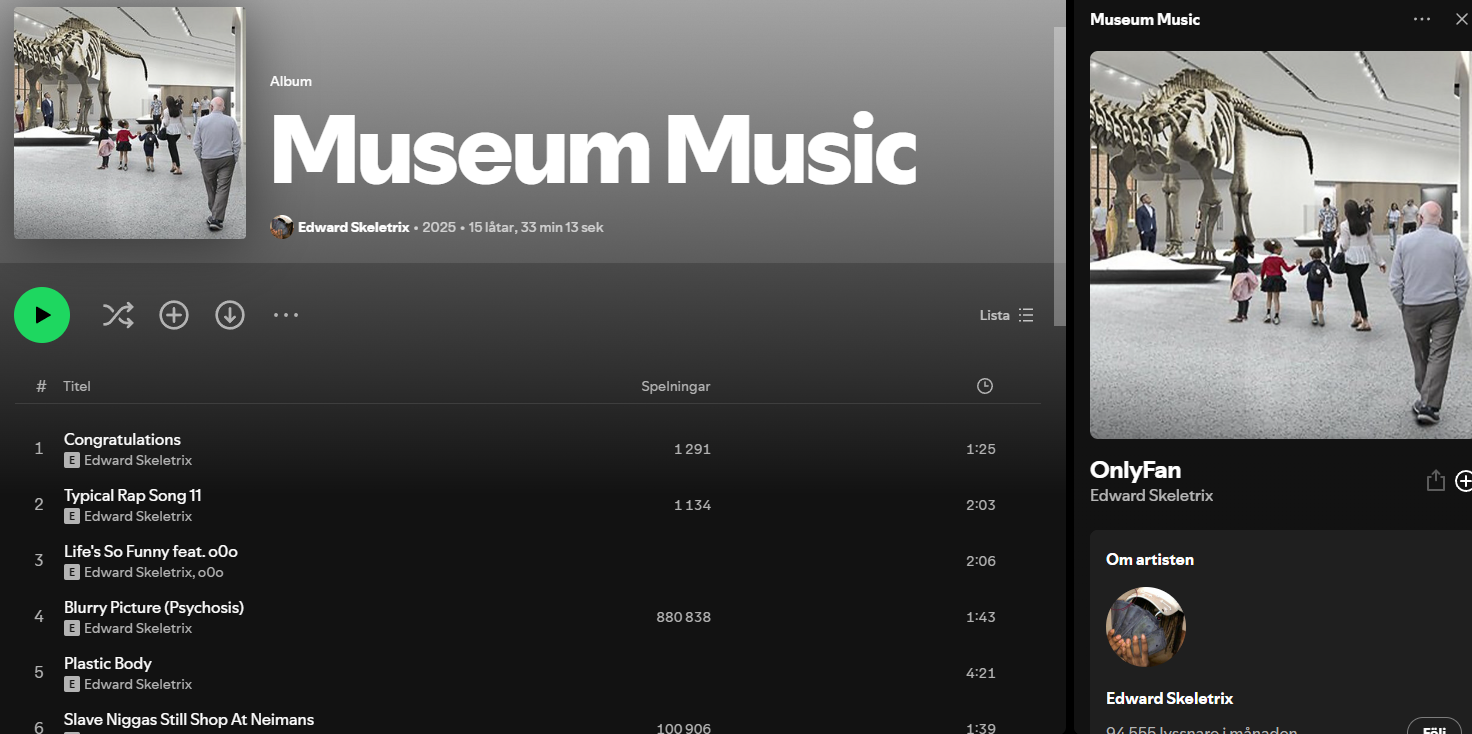
Task: Download the Museum Music album
Action: (230, 315)
